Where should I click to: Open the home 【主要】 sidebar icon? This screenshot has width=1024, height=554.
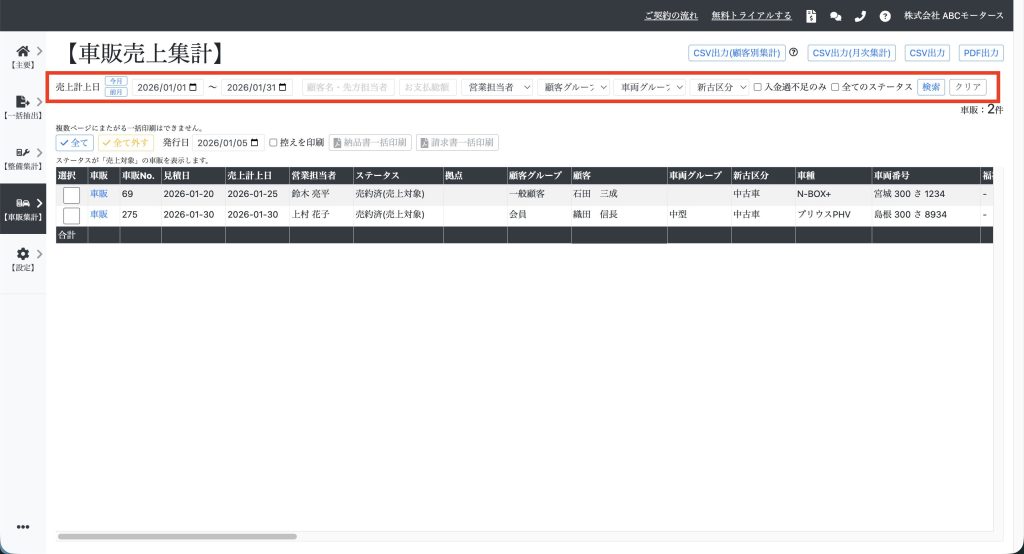(x=23, y=51)
